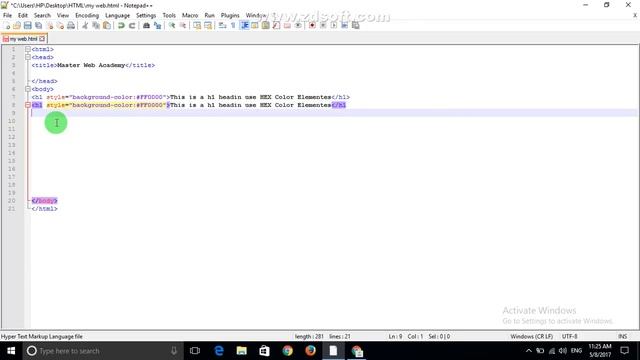Click the Master Web Academy title text

[91, 65]
